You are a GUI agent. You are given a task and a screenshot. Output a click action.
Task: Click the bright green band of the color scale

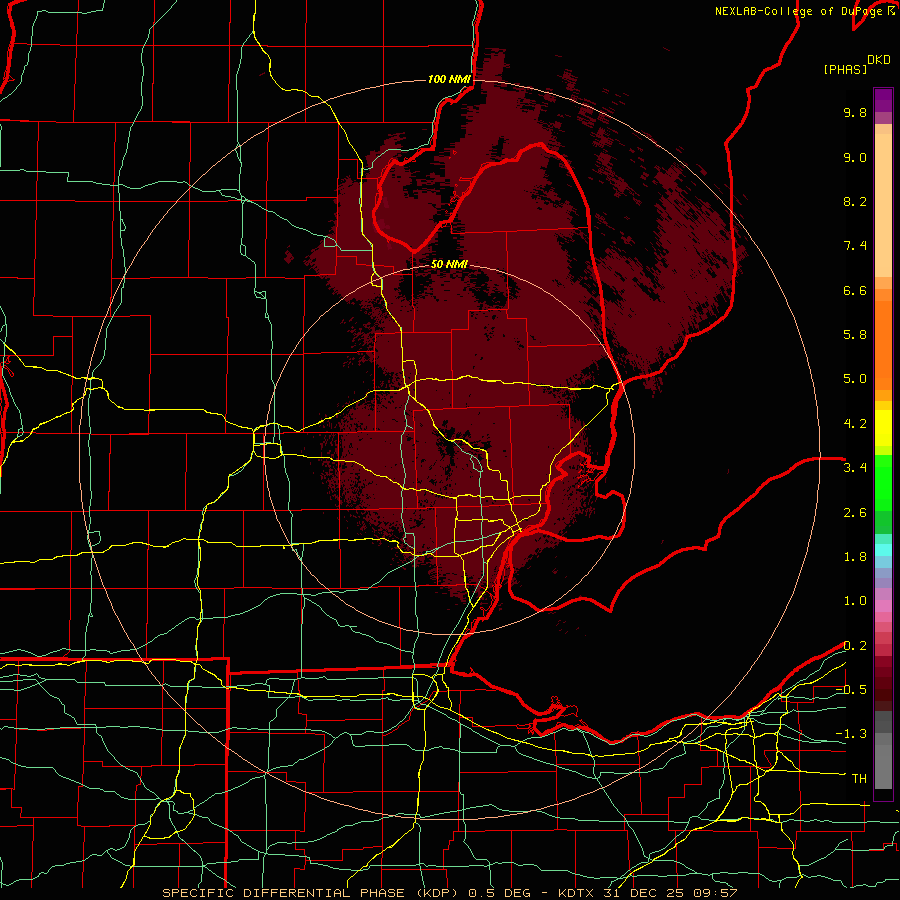(x=883, y=482)
